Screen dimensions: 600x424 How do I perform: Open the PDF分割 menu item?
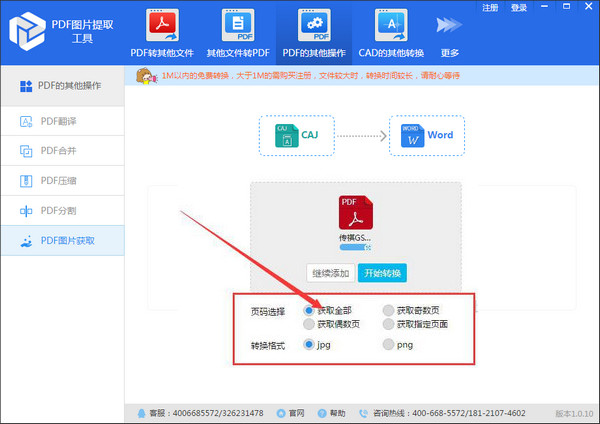point(62,210)
